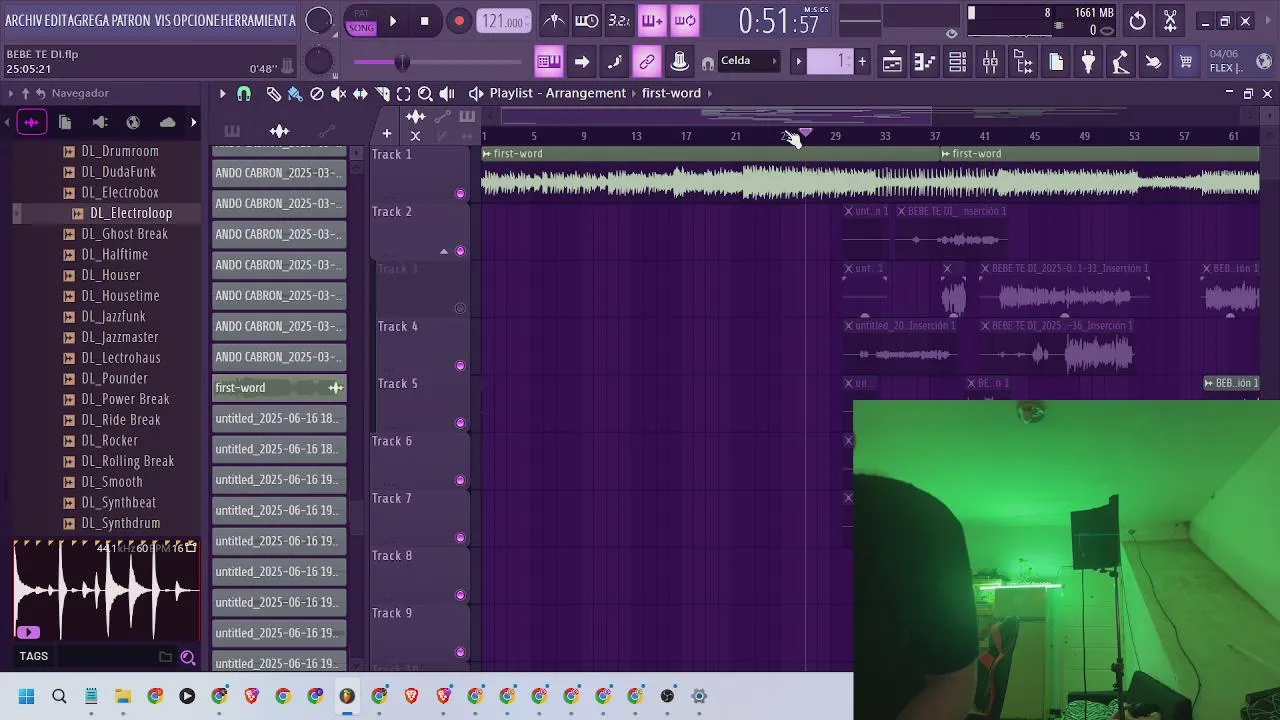The width and height of the screenshot is (1280, 720).
Task: Open the browser Audio tab icon
Action: [x=31, y=122]
